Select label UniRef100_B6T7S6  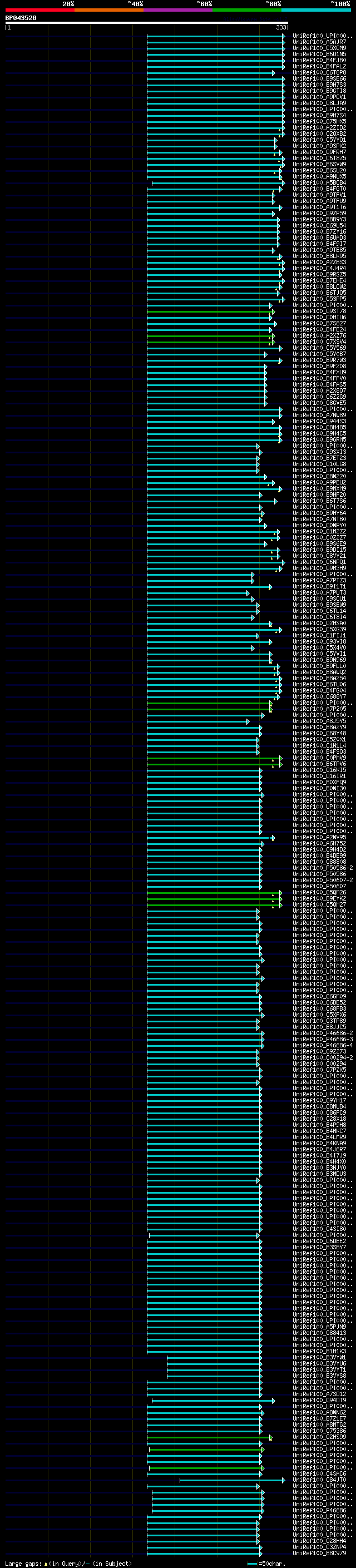click(319, 501)
